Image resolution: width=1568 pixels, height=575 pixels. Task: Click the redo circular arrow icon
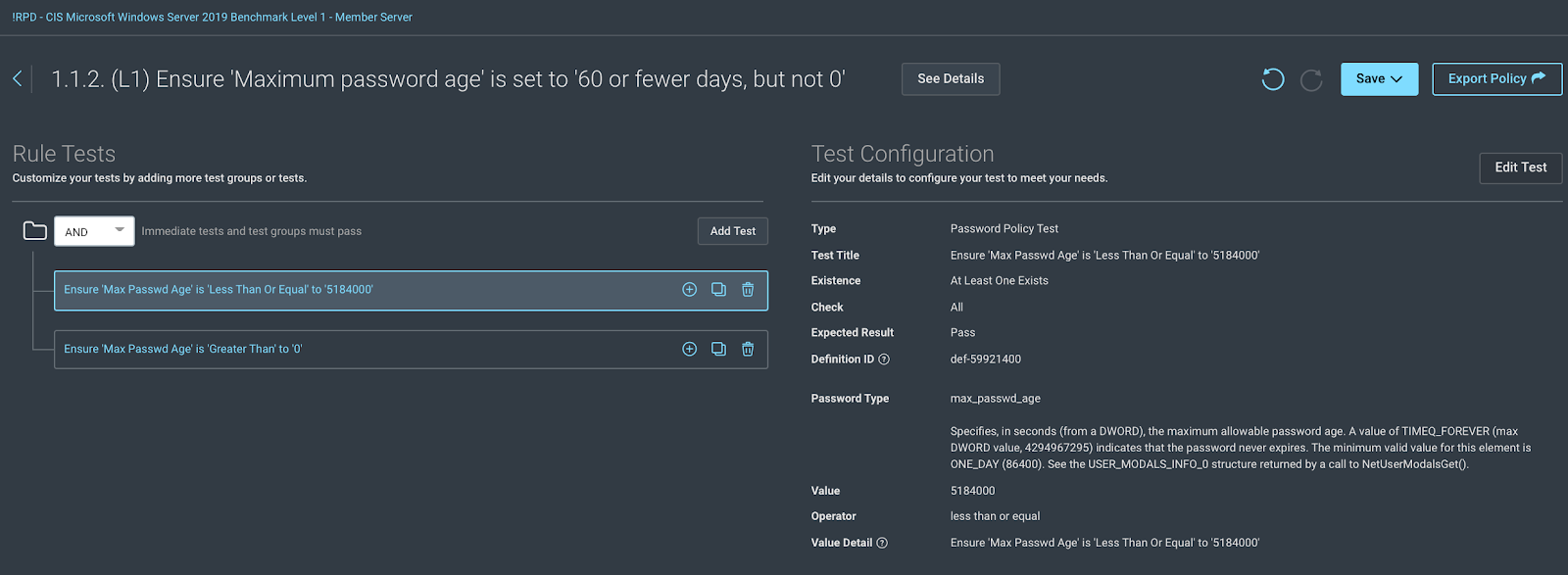[1311, 79]
